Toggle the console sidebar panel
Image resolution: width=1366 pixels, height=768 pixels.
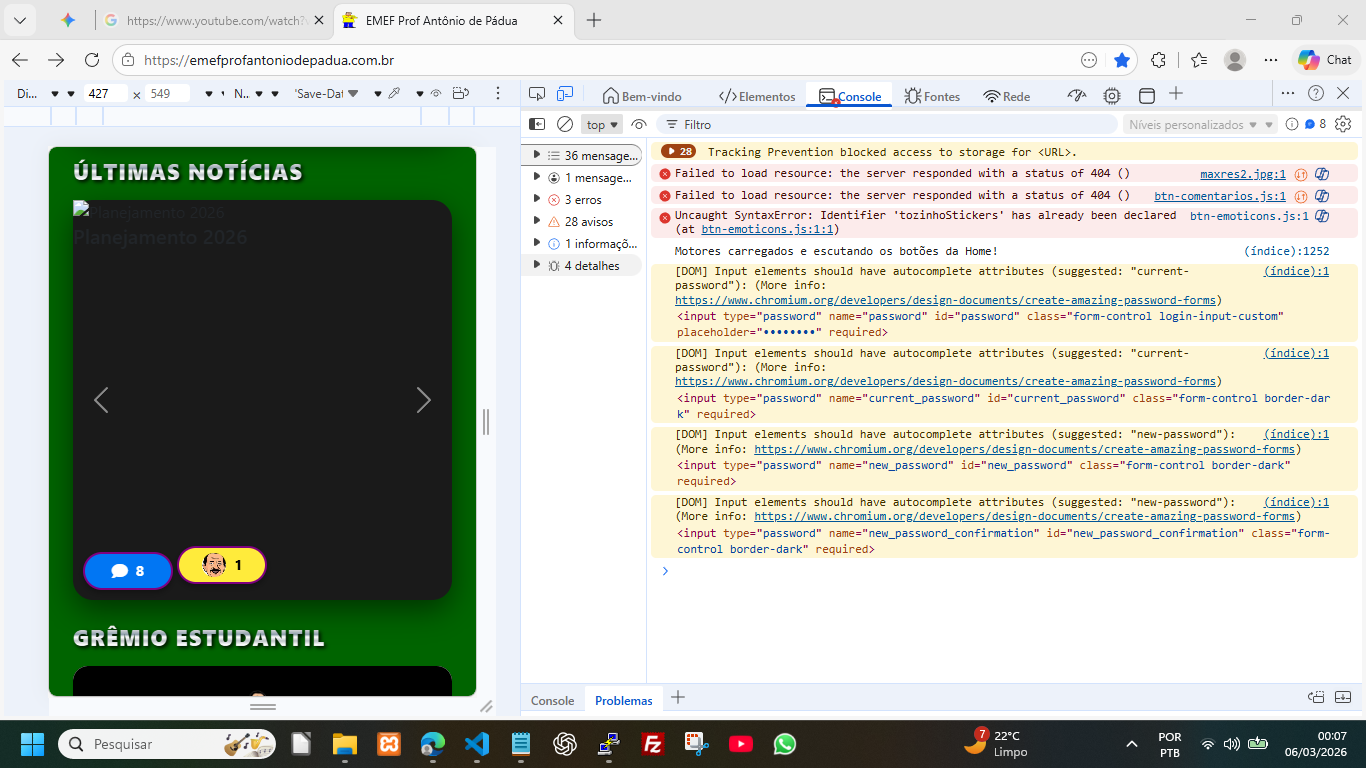click(x=537, y=124)
